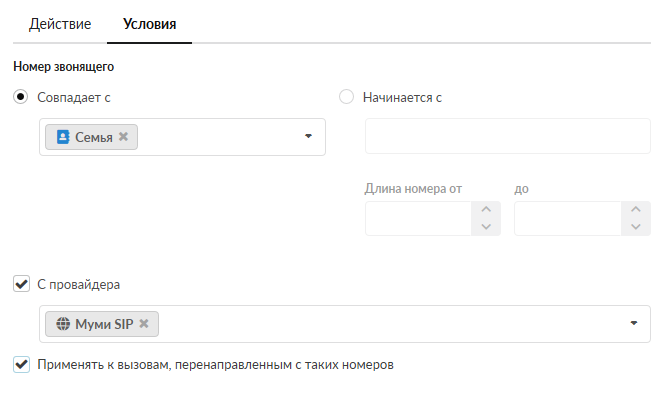Image resolution: width=666 pixels, height=408 pixels.
Task: Increase the до length value
Action: pyautogui.click(x=635, y=210)
